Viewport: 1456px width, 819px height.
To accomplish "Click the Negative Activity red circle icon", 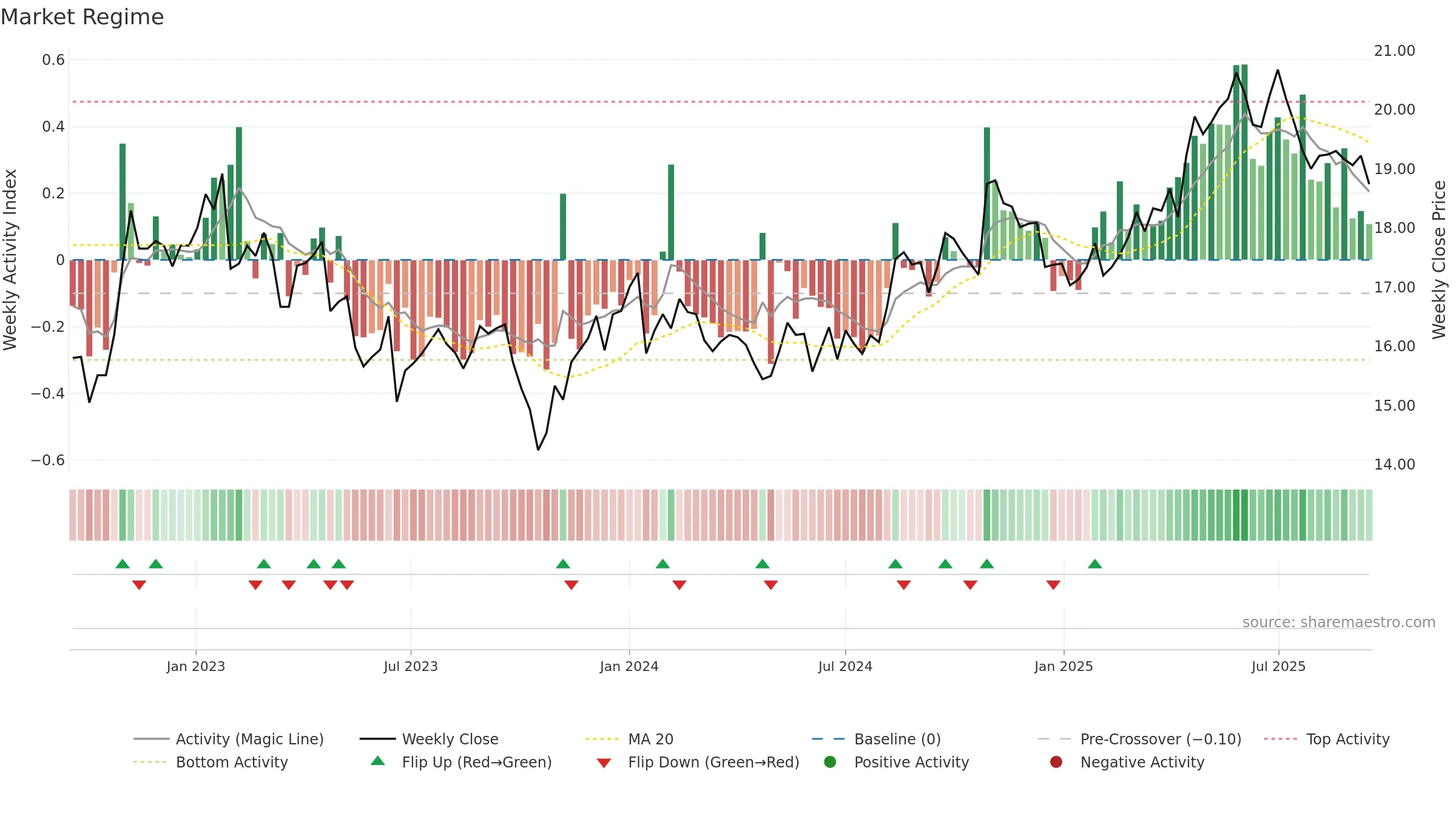I will (1056, 761).
